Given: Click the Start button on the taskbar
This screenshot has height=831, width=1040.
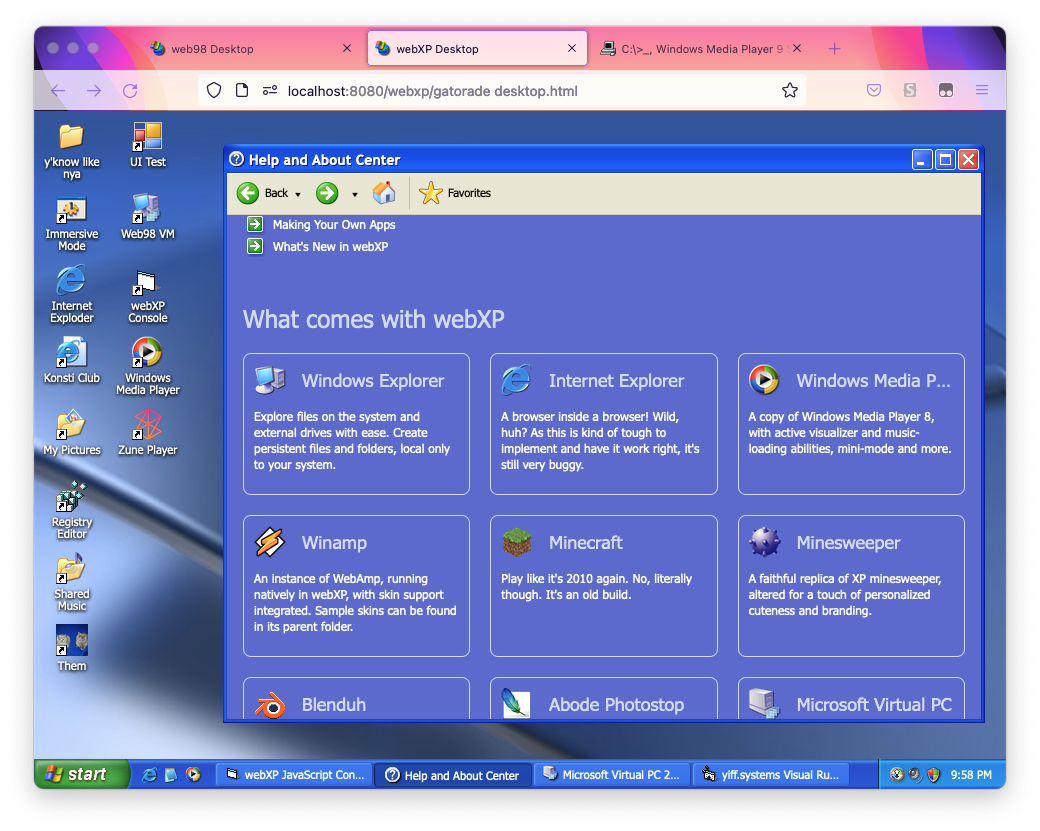Looking at the screenshot, I should tap(82, 774).
